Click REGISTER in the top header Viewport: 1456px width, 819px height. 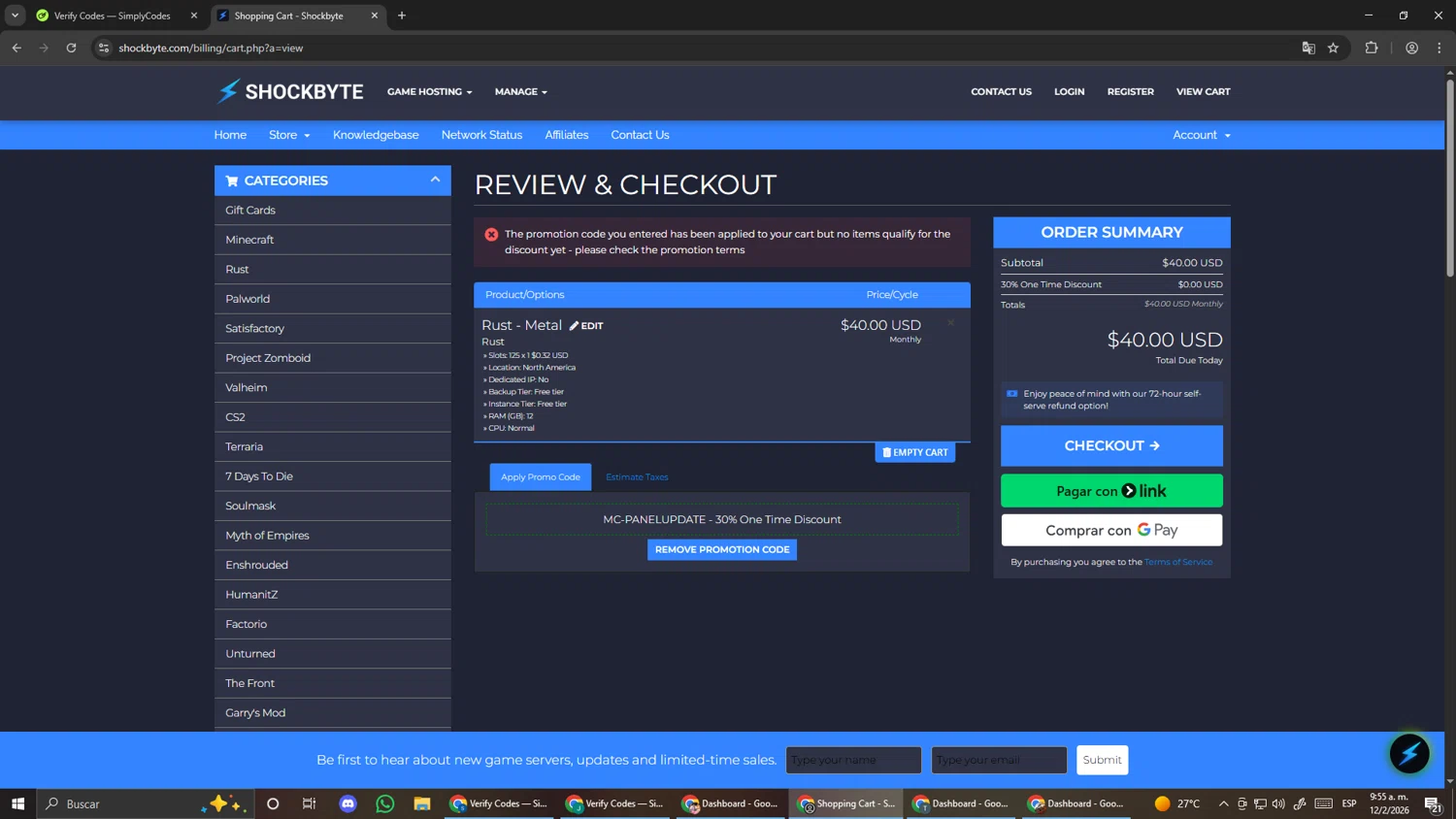pos(1131,92)
